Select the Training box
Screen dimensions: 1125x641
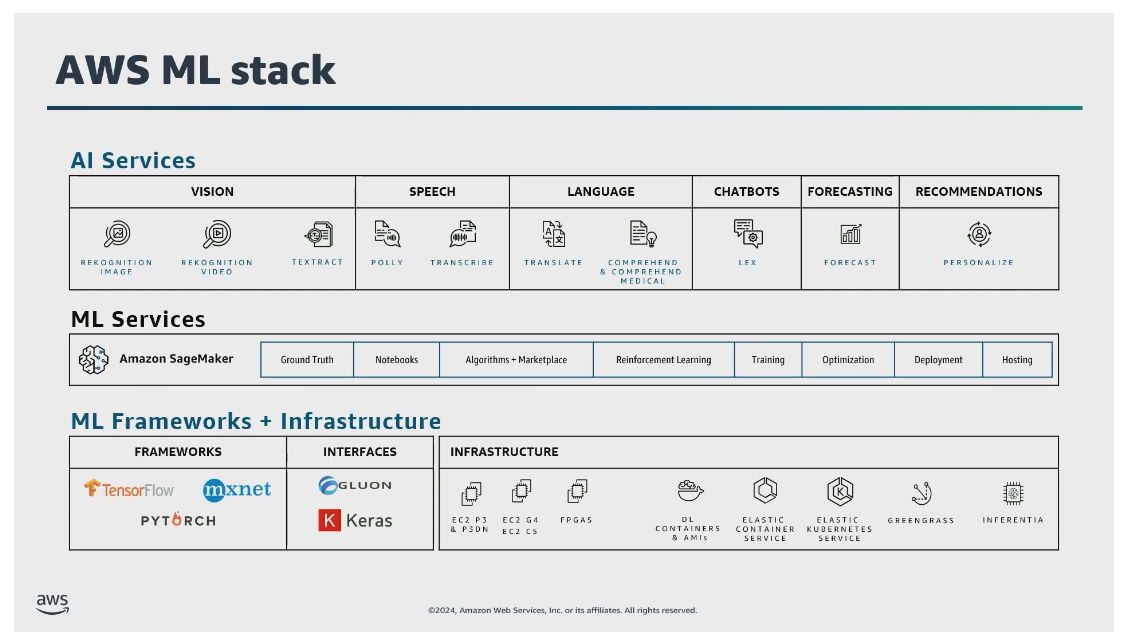click(x=768, y=360)
